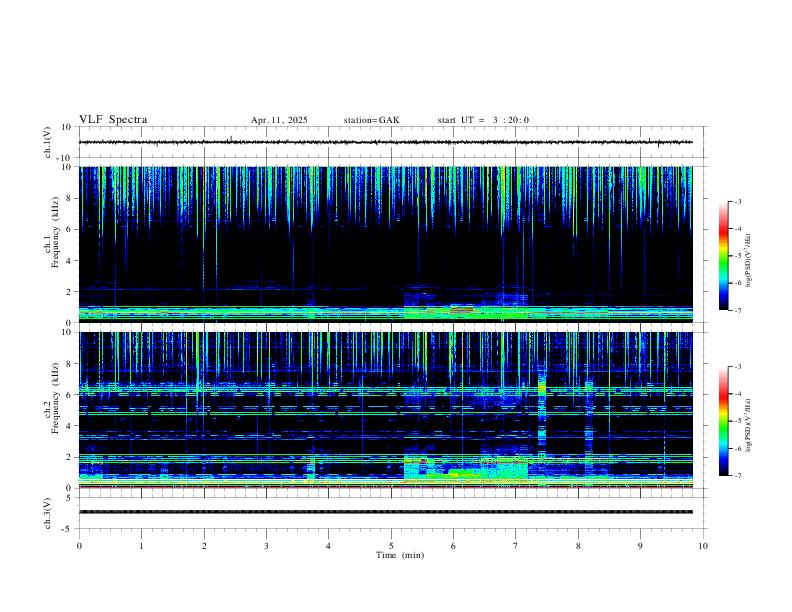Click the "start UT = 3 : 20: 0" label
The image size is (792, 612).
(x=483, y=120)
